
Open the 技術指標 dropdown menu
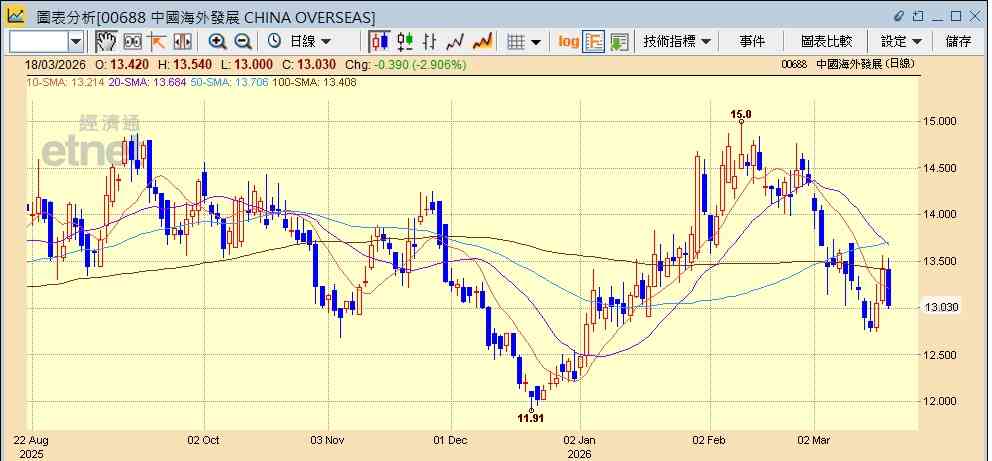pos(677,42)
